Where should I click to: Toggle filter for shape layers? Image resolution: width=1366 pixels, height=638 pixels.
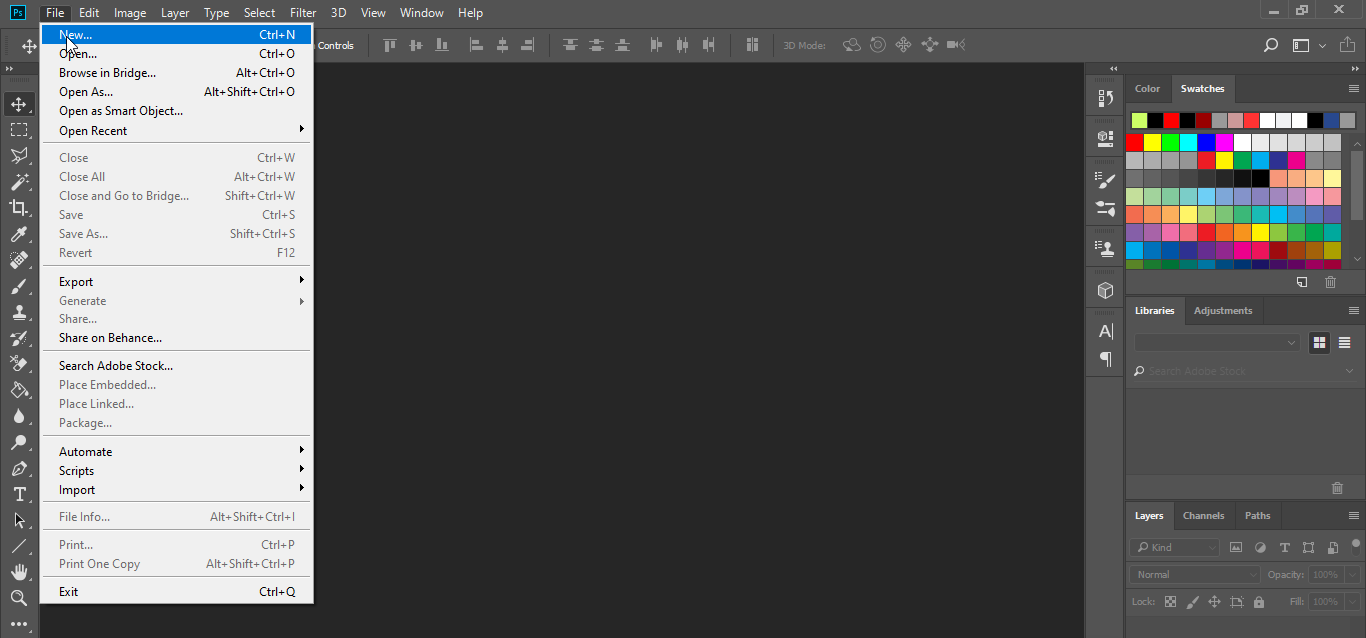1309,547
